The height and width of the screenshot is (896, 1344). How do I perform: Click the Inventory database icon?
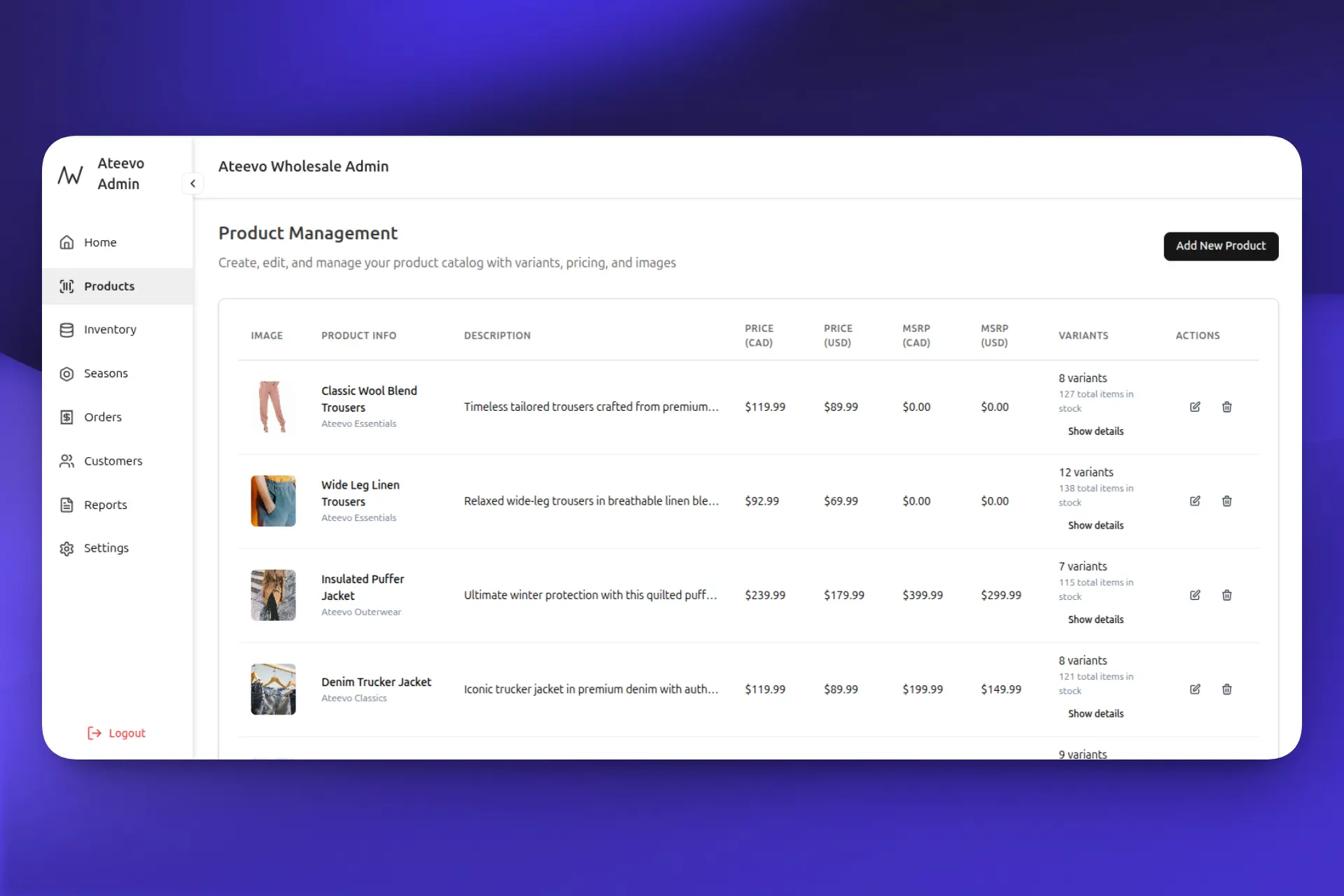[x=66, y=330]
